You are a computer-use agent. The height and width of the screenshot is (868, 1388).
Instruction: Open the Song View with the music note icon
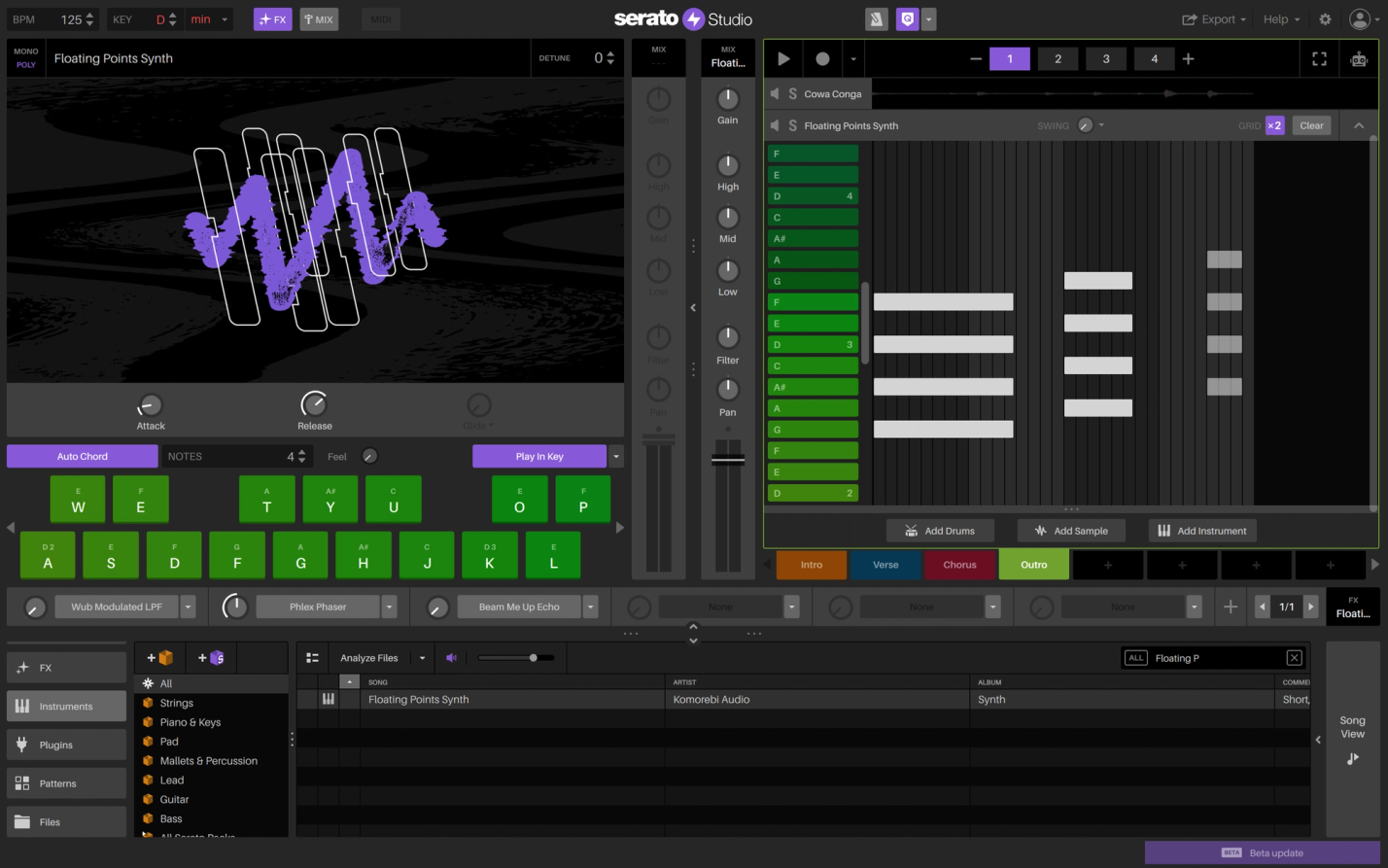click(1352, 758)
